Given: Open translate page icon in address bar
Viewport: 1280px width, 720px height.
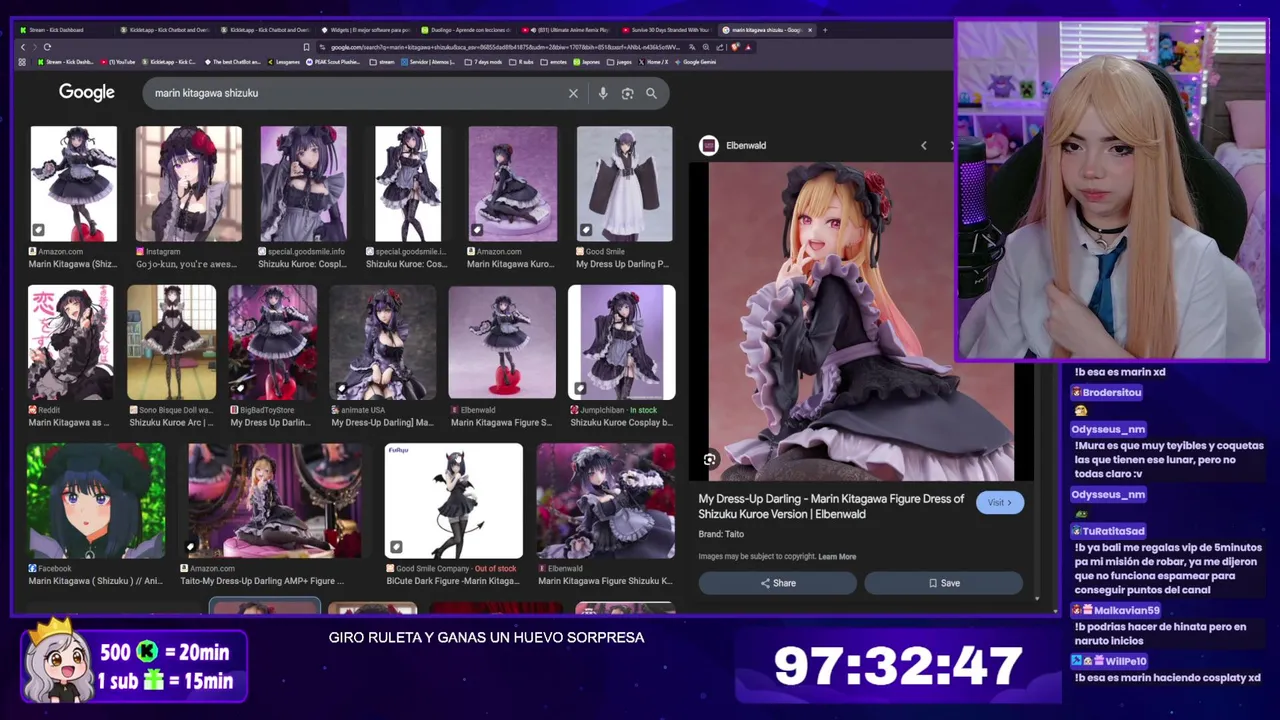Looking at the screenshot, I should 692,47.
